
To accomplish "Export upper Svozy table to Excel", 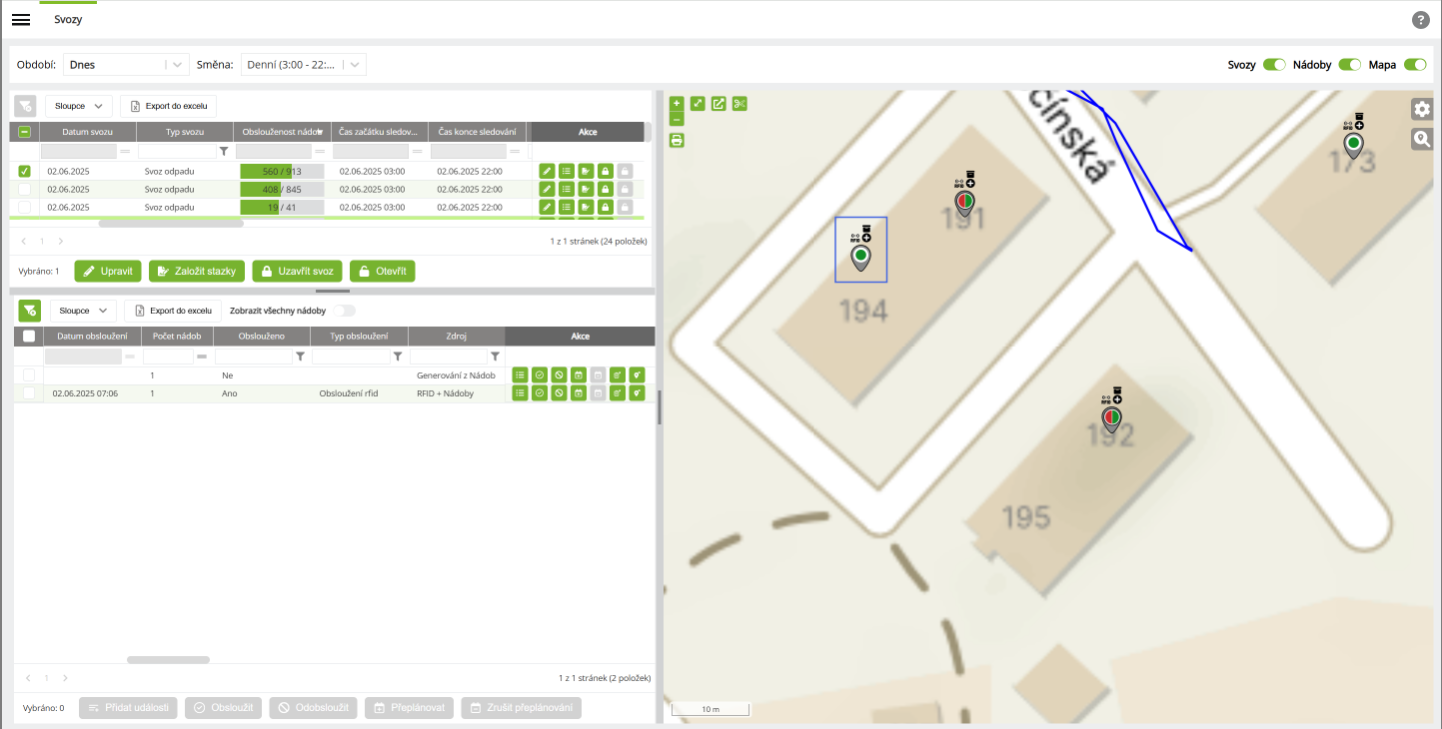I will click(x=168, y=106).
